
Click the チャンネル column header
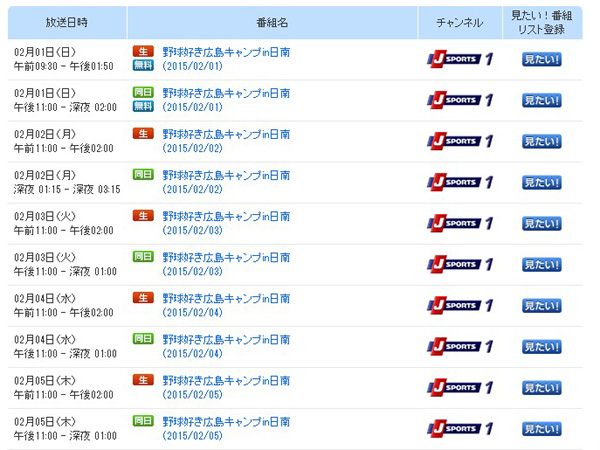pos(460,22)
